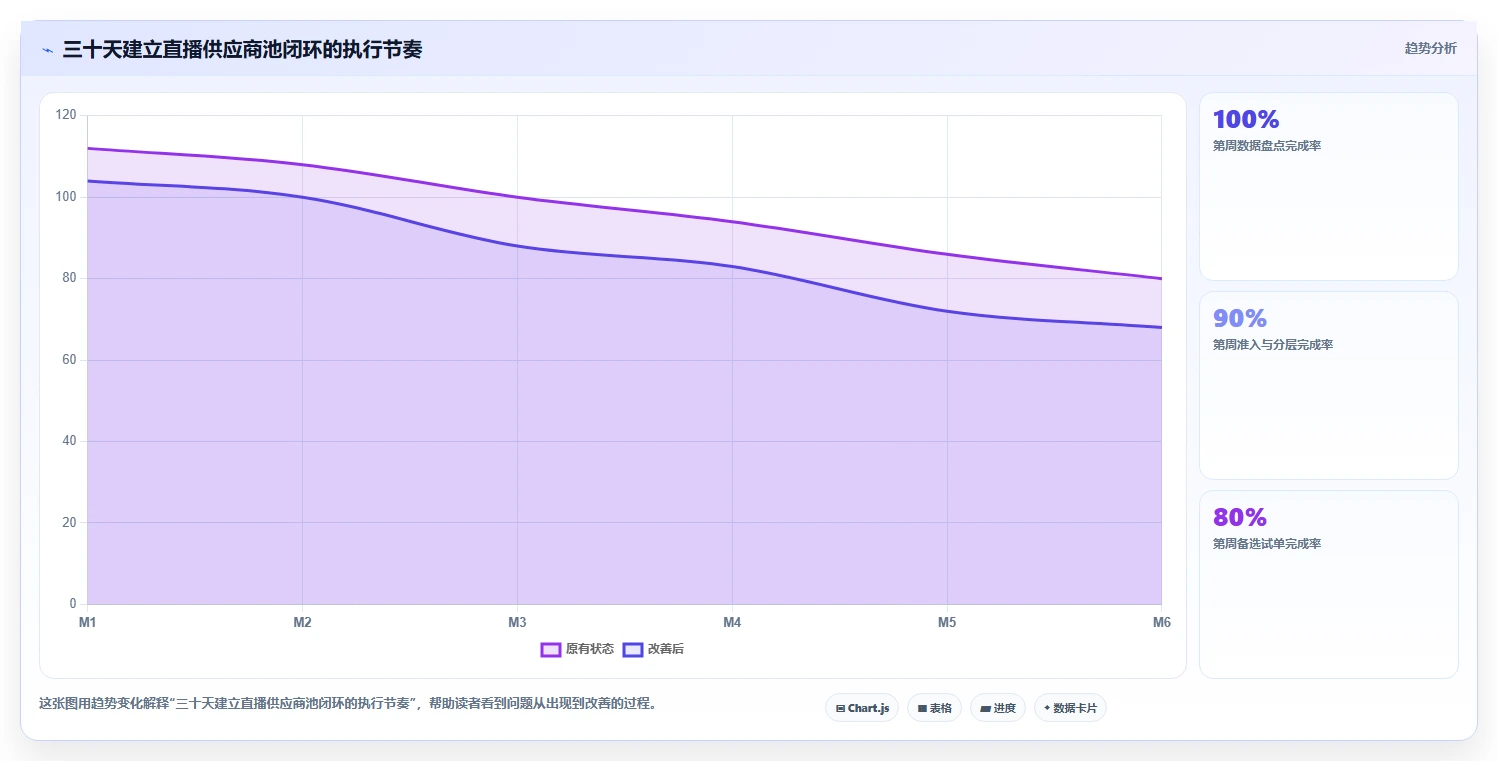Open the 80% 第周备选试单完成率 card

coord(1329,584)
